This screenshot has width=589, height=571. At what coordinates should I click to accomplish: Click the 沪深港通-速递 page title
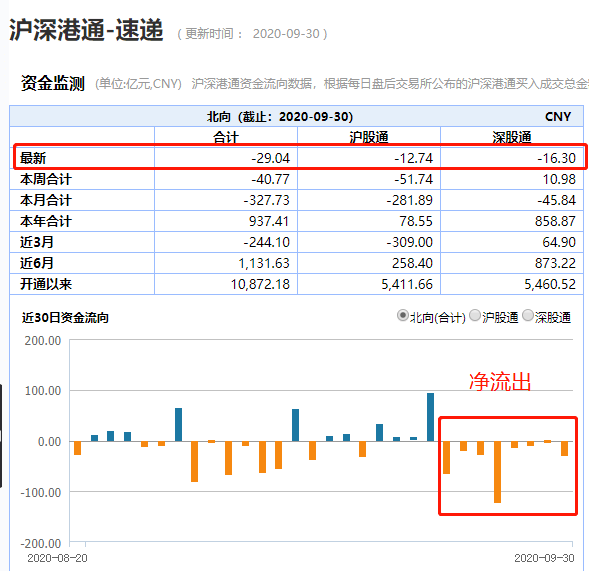coord(86,30)
